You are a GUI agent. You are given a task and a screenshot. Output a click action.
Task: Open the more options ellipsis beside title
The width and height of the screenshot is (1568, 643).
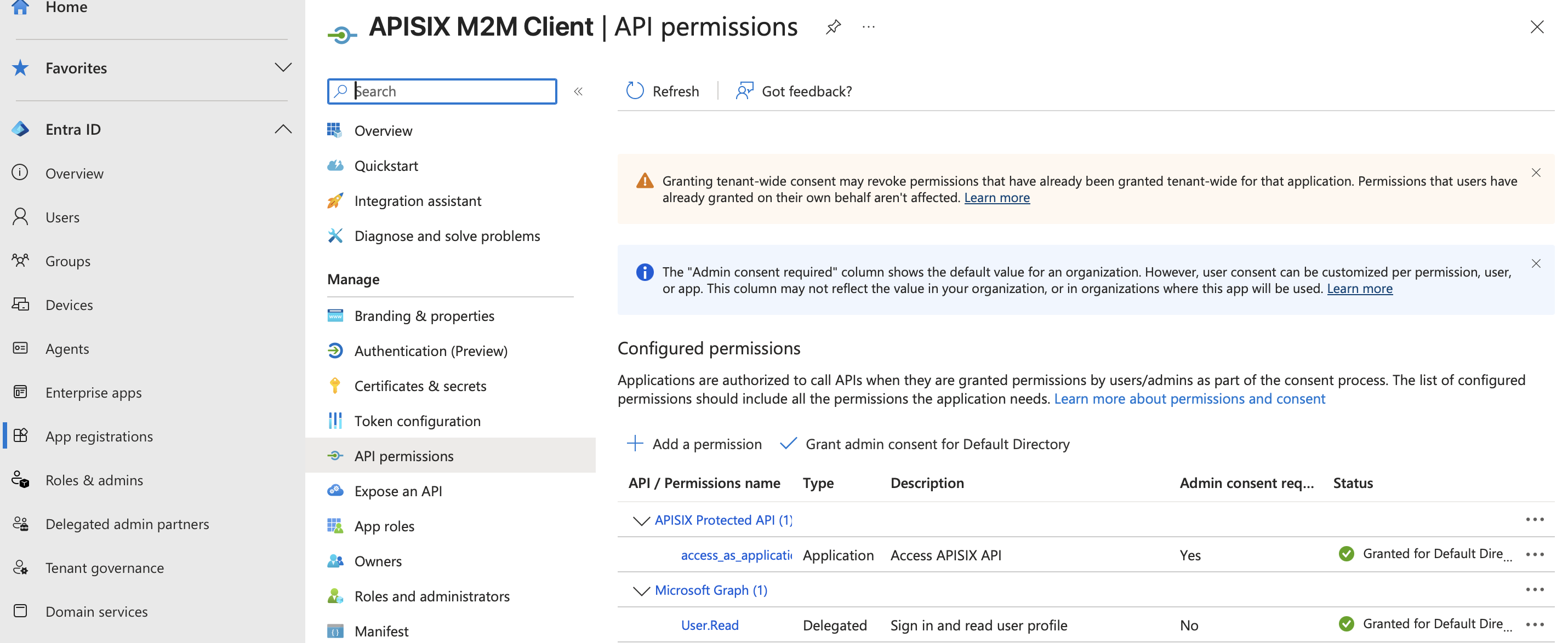coord(869,27)
